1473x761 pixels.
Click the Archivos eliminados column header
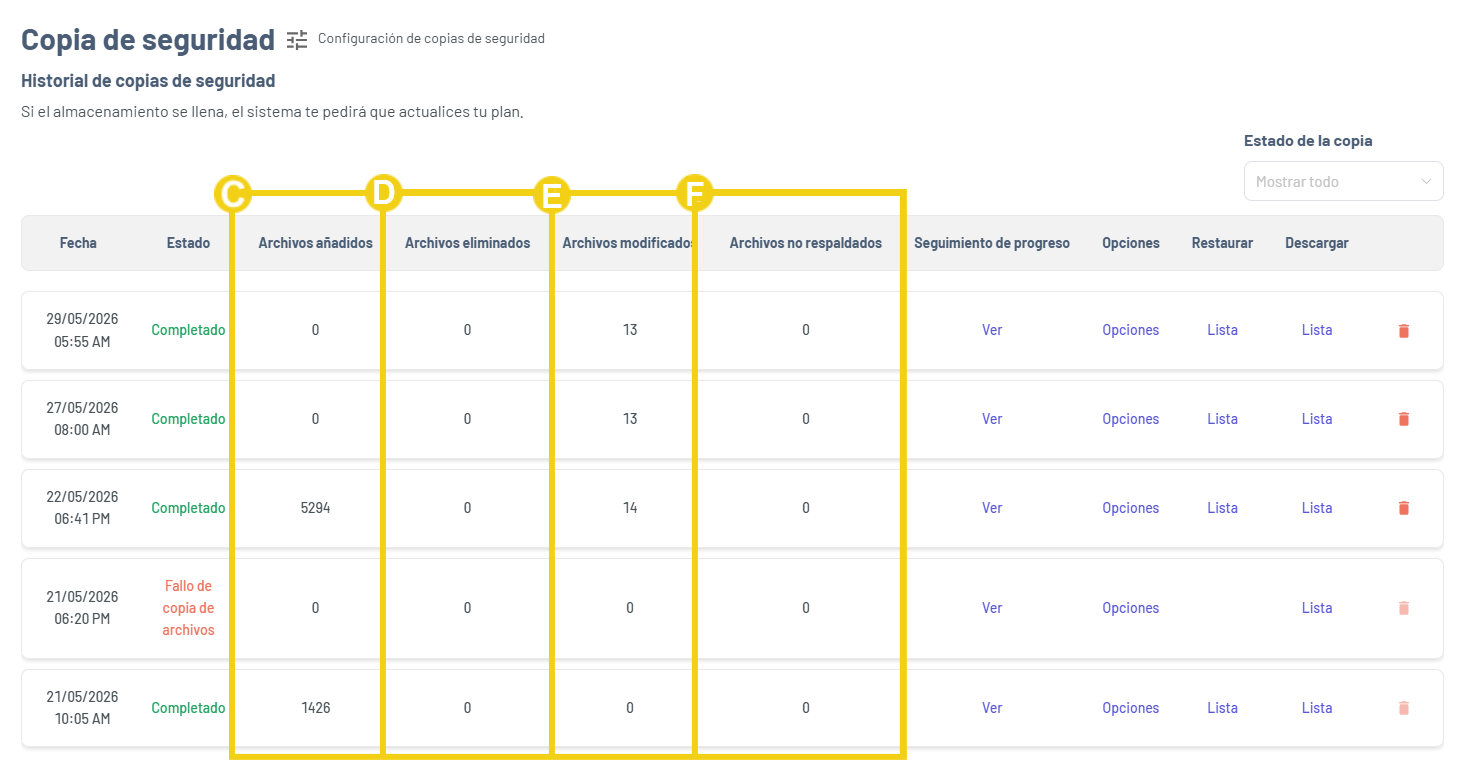[x=467, y=243]
